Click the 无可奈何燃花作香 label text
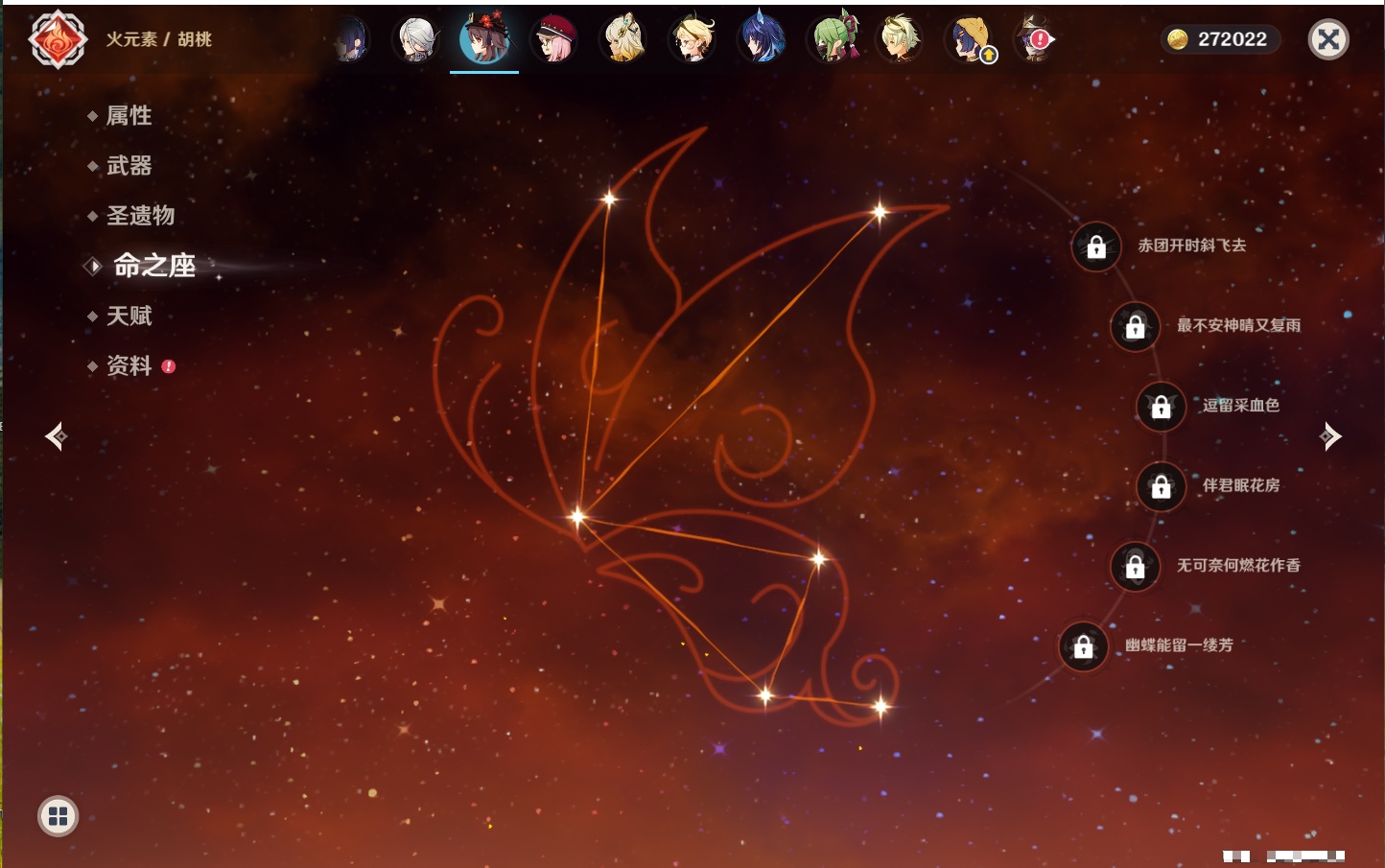 pos(1239,565)
